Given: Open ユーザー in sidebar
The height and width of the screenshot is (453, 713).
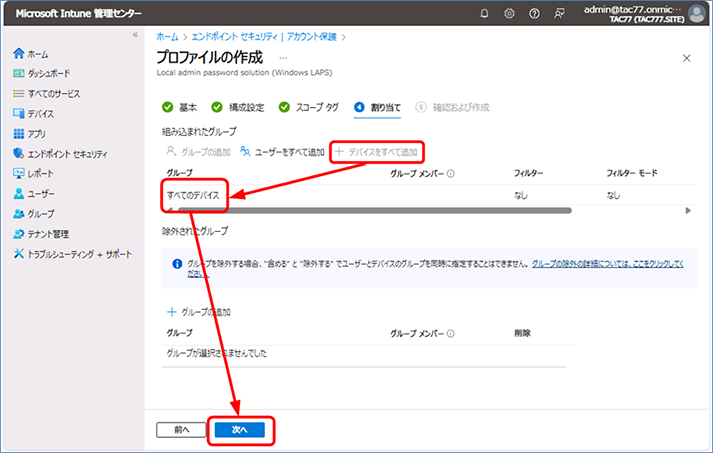Looking at the screenshot, I should (34, 194).
